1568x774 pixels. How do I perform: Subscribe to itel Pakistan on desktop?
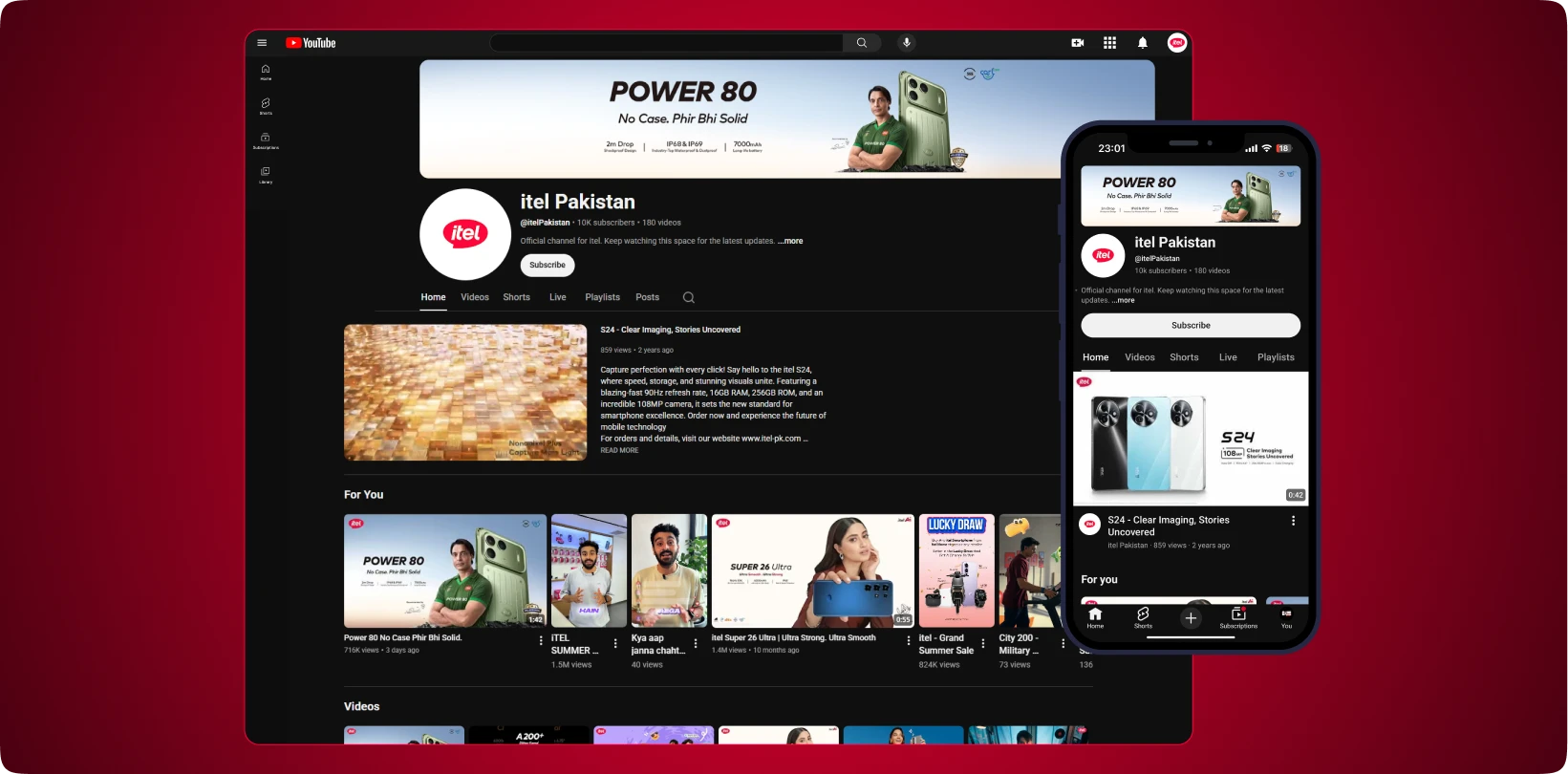[x=548, y=265]
